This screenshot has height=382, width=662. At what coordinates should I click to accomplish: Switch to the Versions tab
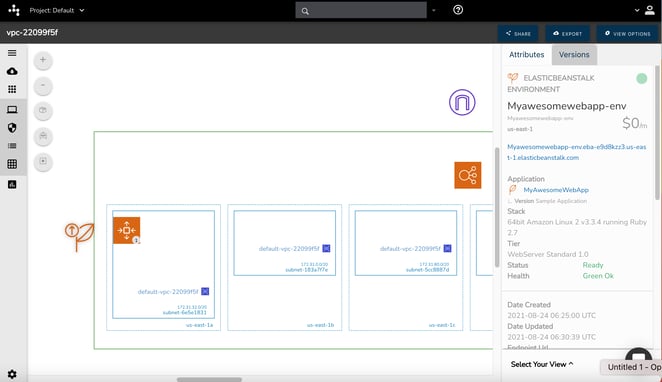[x=574, y=55]
